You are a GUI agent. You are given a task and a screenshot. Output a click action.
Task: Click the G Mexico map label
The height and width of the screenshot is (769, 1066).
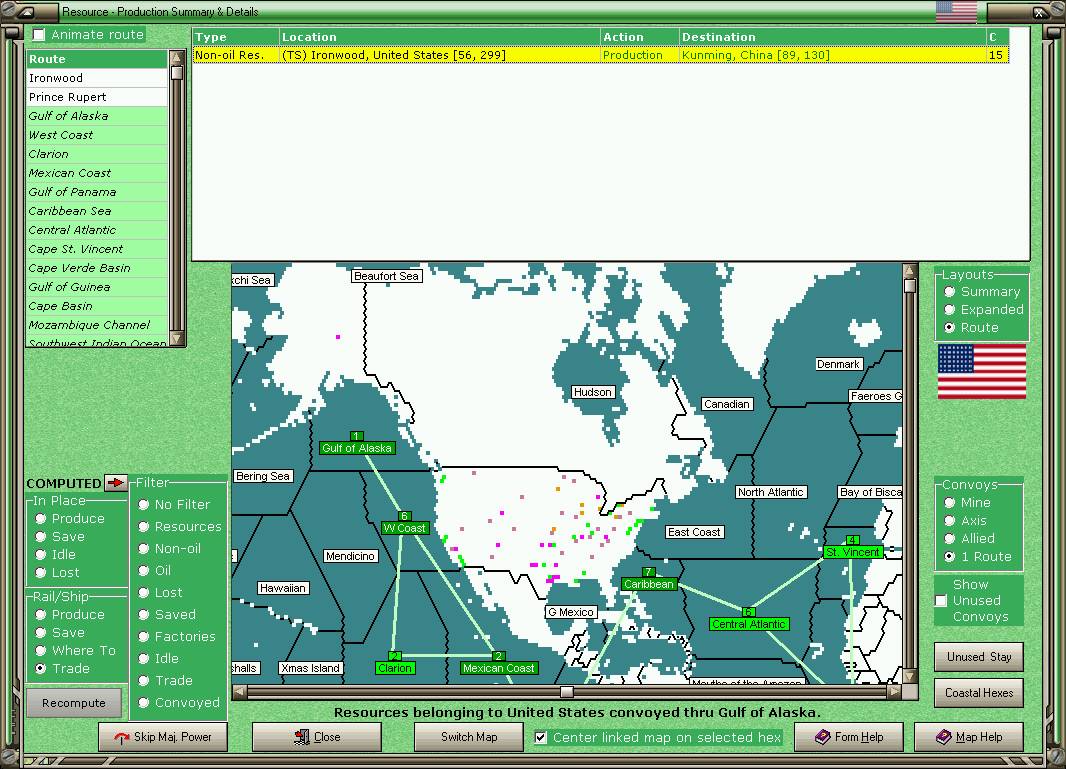tap(572, 612)
